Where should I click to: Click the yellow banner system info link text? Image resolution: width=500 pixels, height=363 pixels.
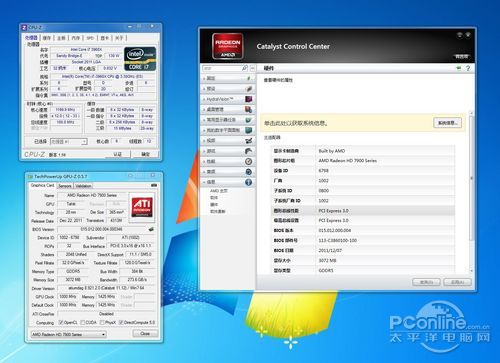pos(296,123)
